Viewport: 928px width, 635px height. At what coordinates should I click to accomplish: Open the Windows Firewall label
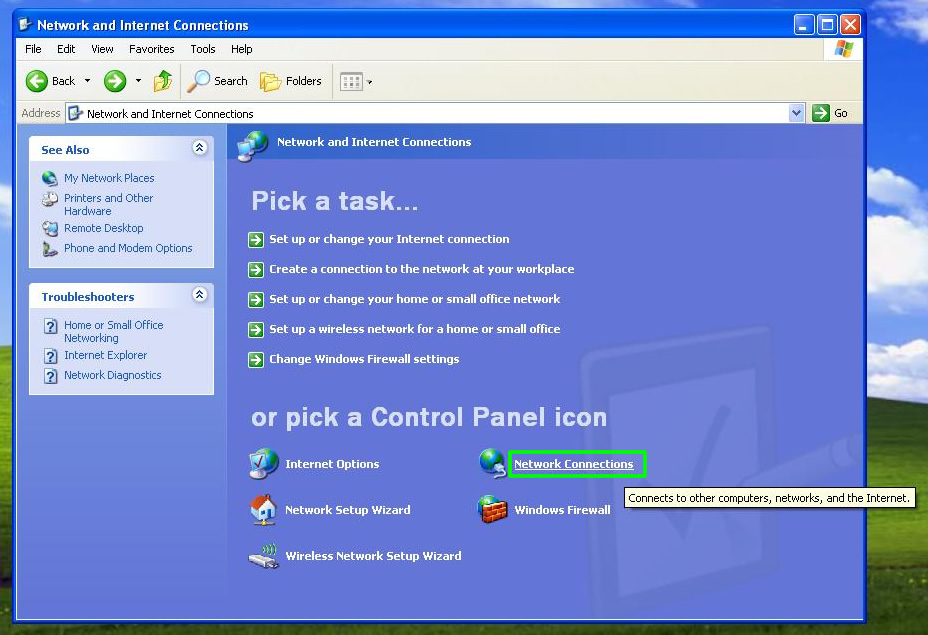click(562, 510)
